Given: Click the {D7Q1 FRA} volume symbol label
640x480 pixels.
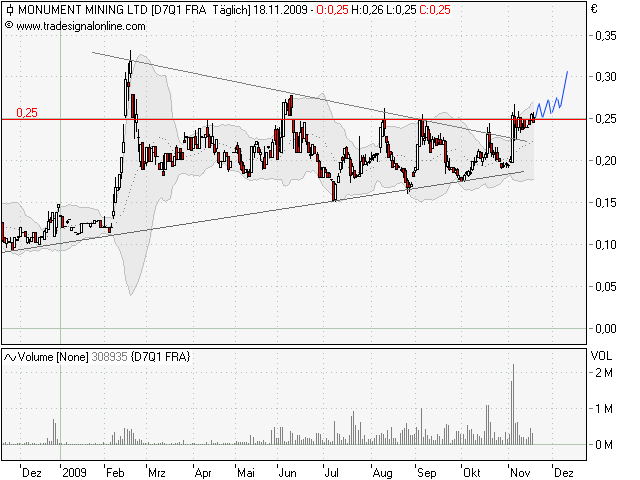Looking at the screenshot, I should (160, 357).
